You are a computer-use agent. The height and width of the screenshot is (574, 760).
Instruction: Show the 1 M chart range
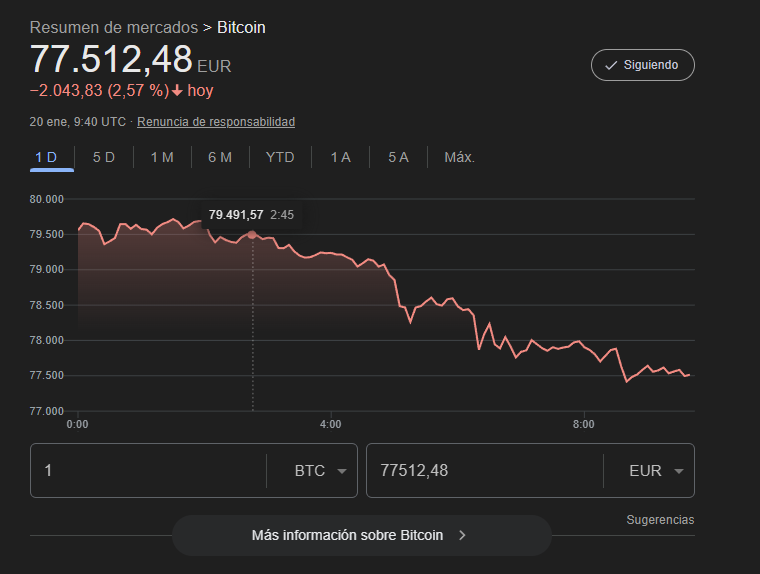[162, 157]
